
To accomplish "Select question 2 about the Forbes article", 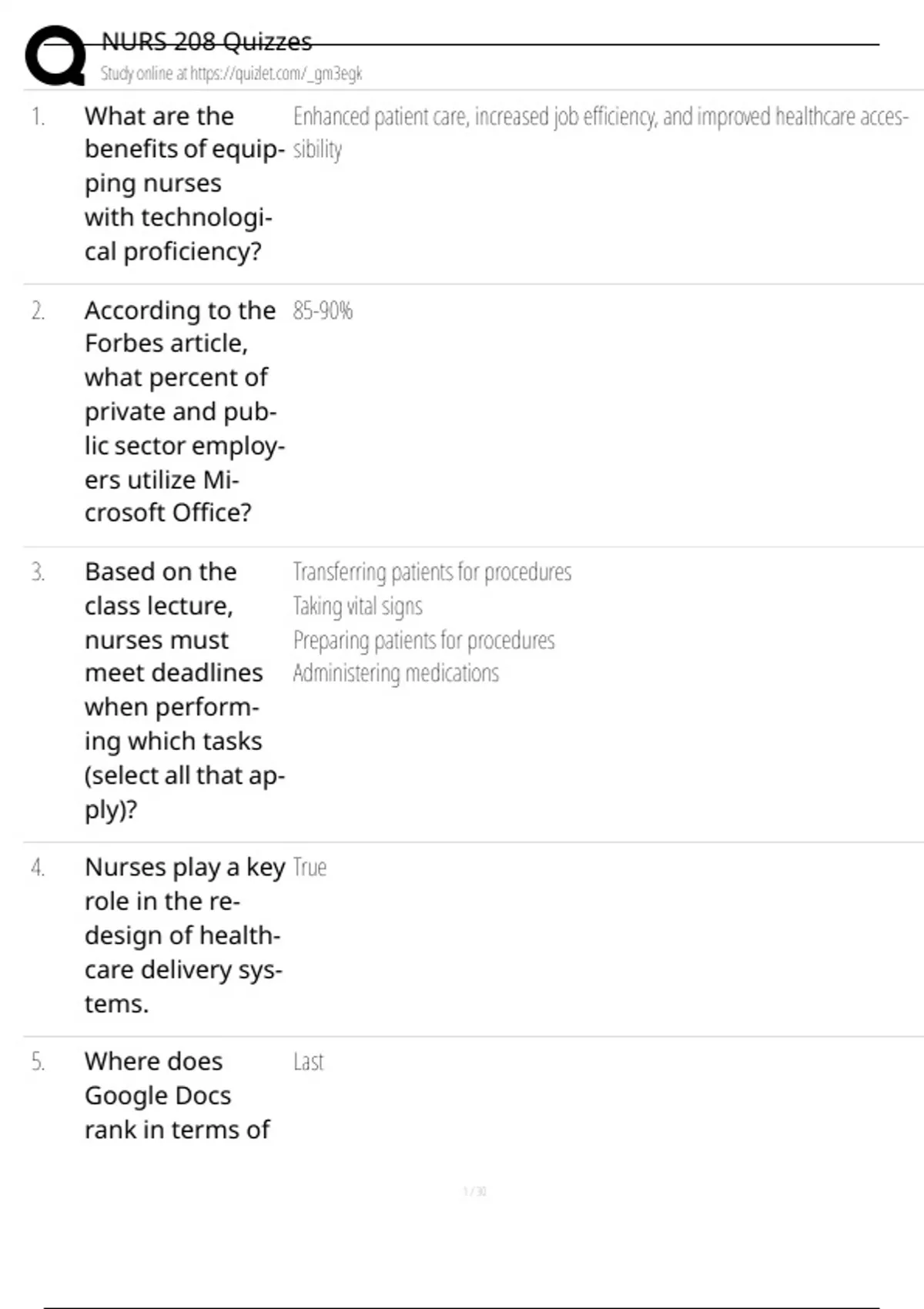I will 183,411.
